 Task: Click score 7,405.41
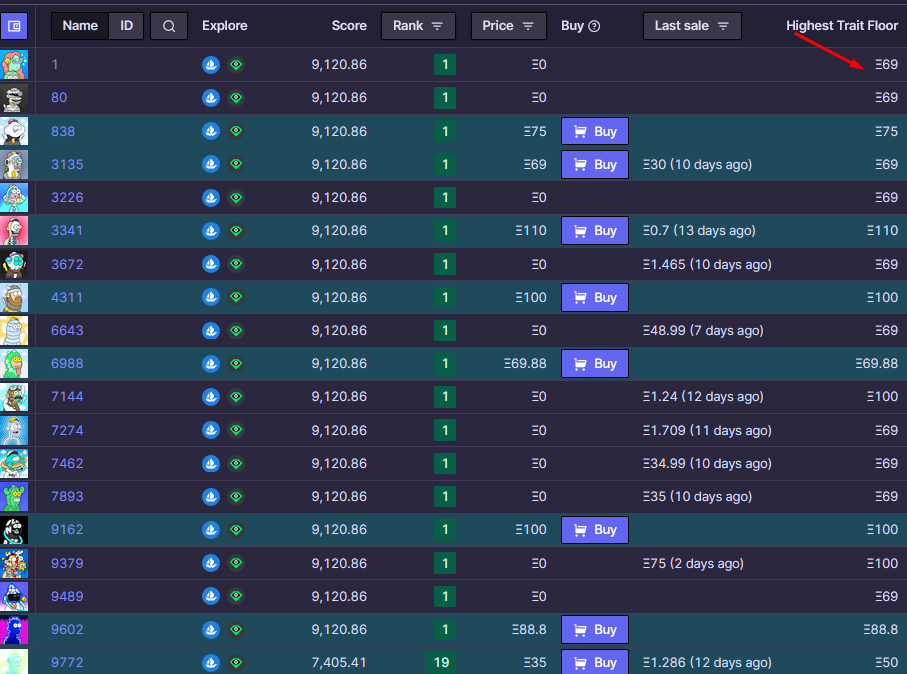pyautogui.click(x=339, y=663)
